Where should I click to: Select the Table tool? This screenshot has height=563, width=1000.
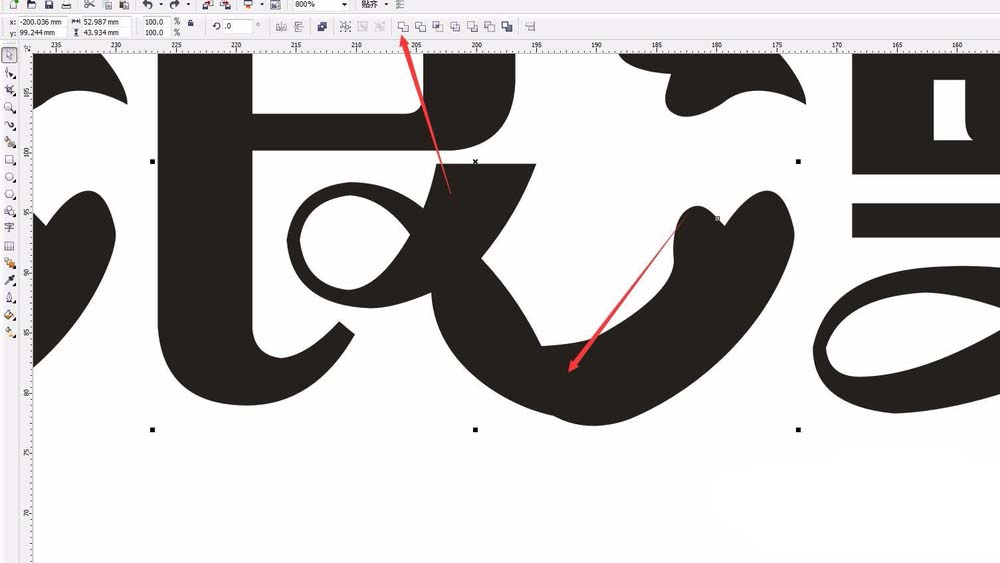coord(9,245)
